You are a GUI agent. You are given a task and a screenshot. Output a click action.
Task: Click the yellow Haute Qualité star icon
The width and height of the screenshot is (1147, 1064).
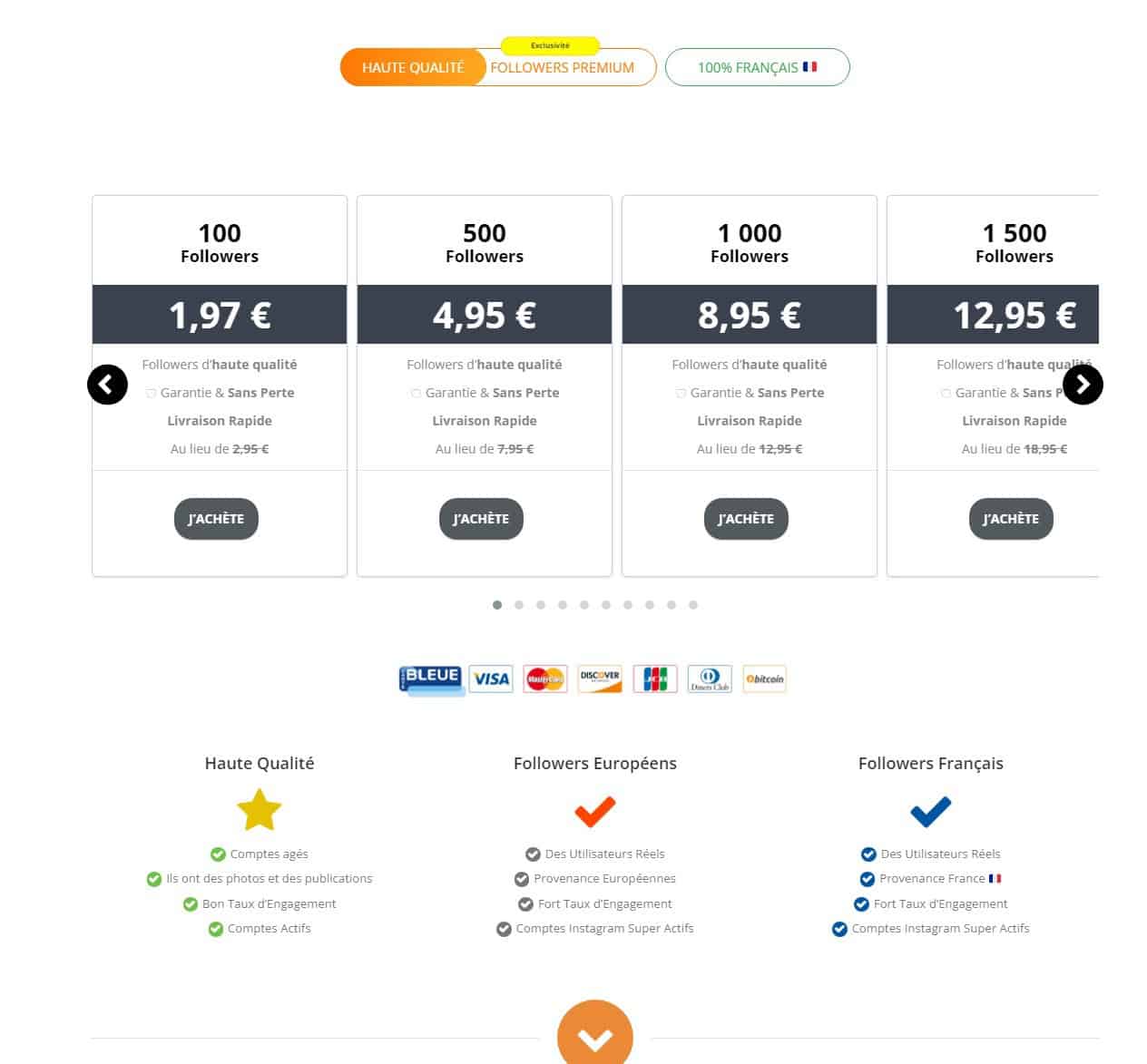260,810
